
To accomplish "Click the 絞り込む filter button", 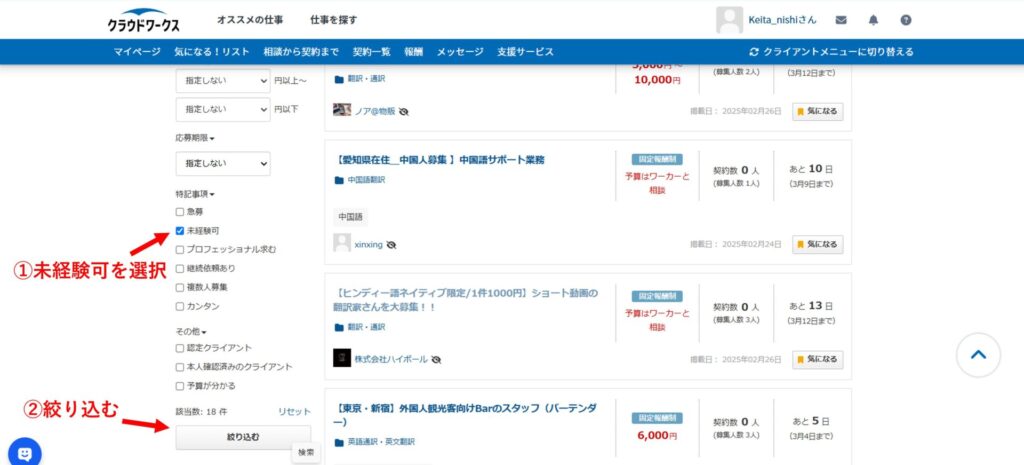I will (243, 437).
